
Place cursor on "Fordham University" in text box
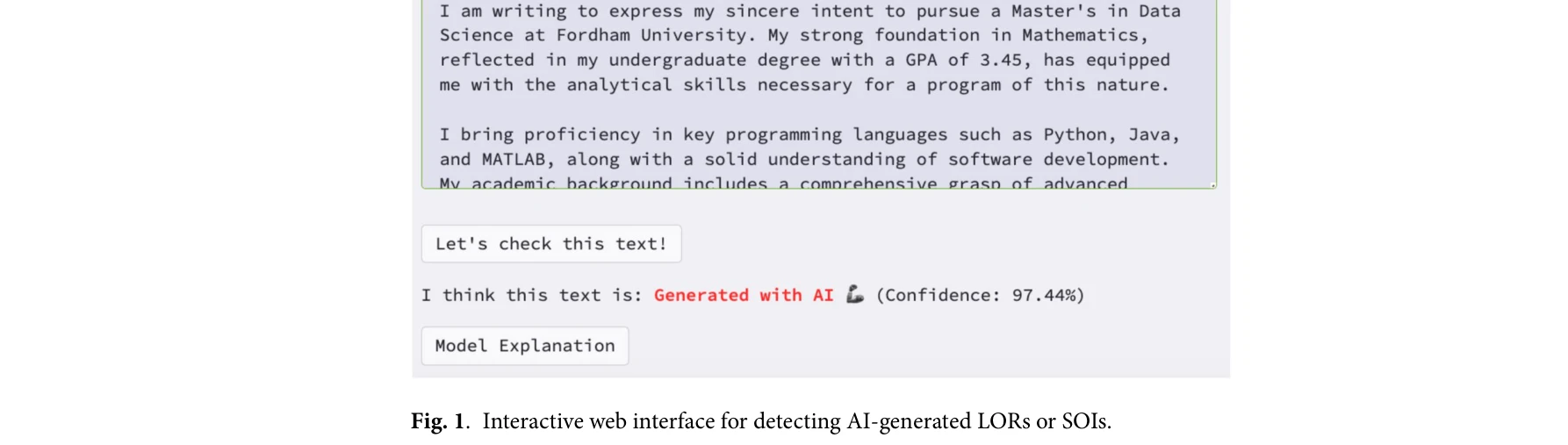pyautogui.click(x=652, y=35)
